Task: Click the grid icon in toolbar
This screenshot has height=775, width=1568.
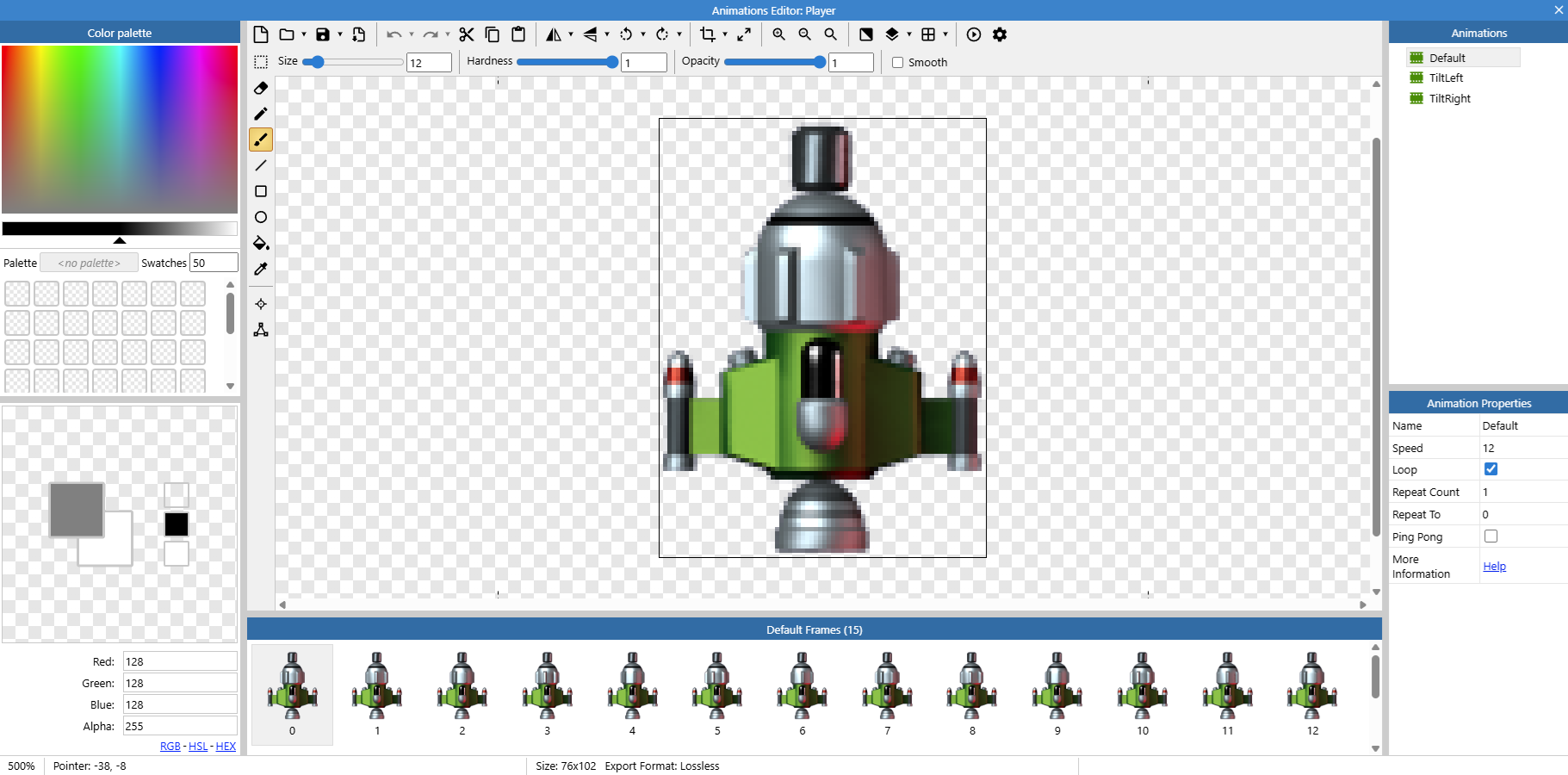Action: click(x=928, y=34)
